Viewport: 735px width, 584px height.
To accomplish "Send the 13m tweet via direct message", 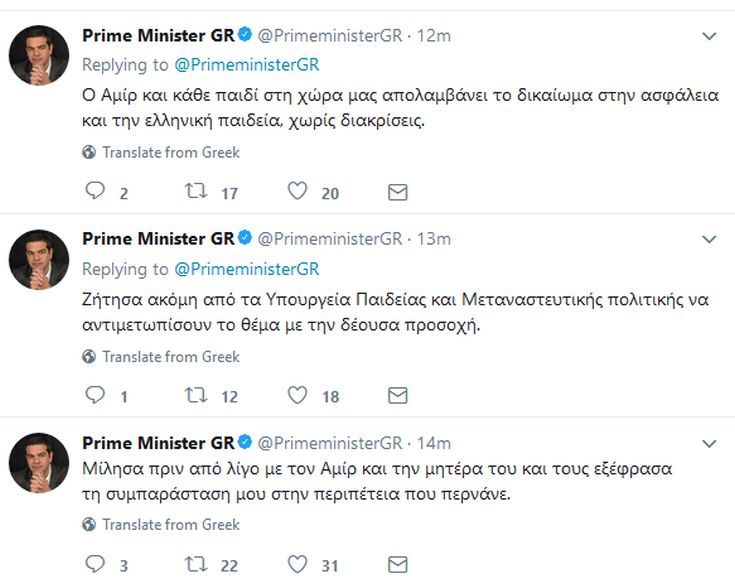I will click(397, 396).
